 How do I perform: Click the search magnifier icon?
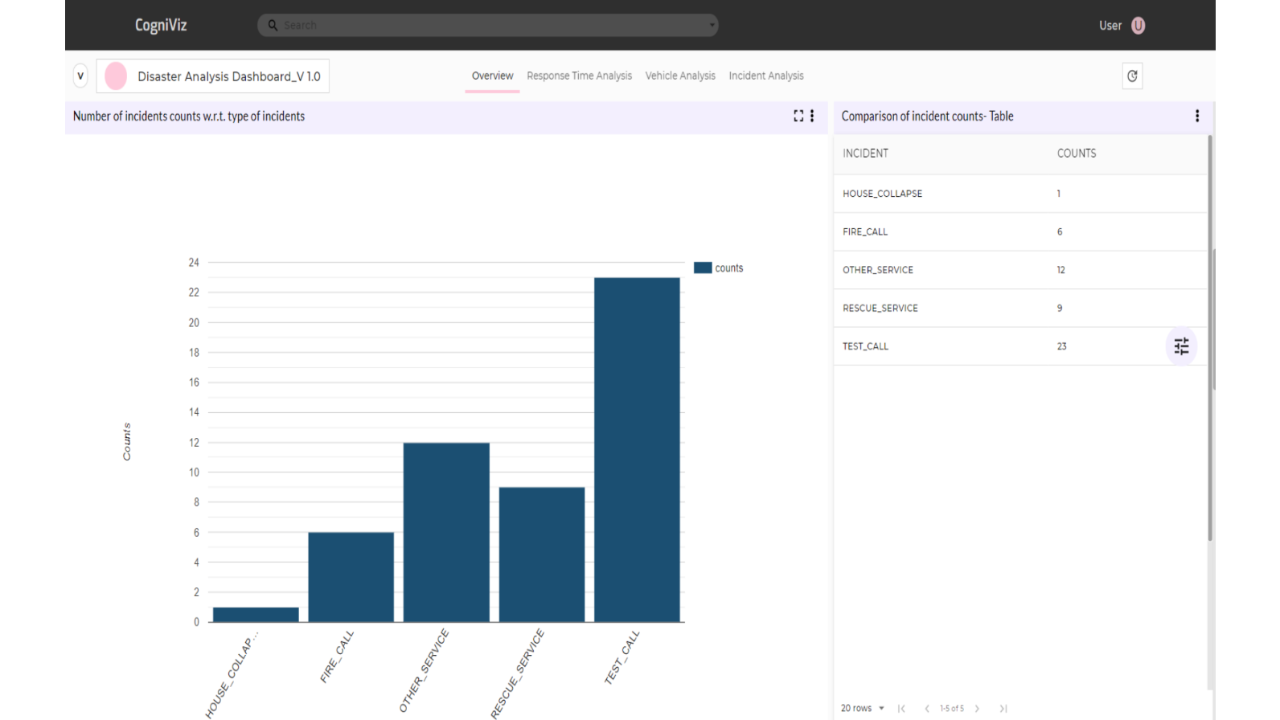point(273,25)
